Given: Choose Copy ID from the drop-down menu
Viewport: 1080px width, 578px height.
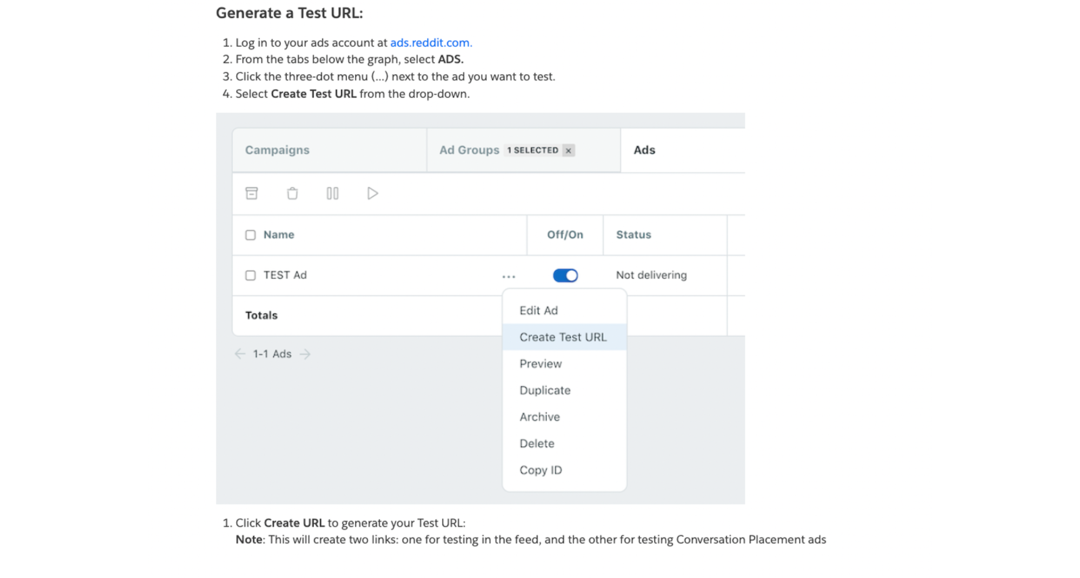Looking at the screenshot, I should [540, 470].
